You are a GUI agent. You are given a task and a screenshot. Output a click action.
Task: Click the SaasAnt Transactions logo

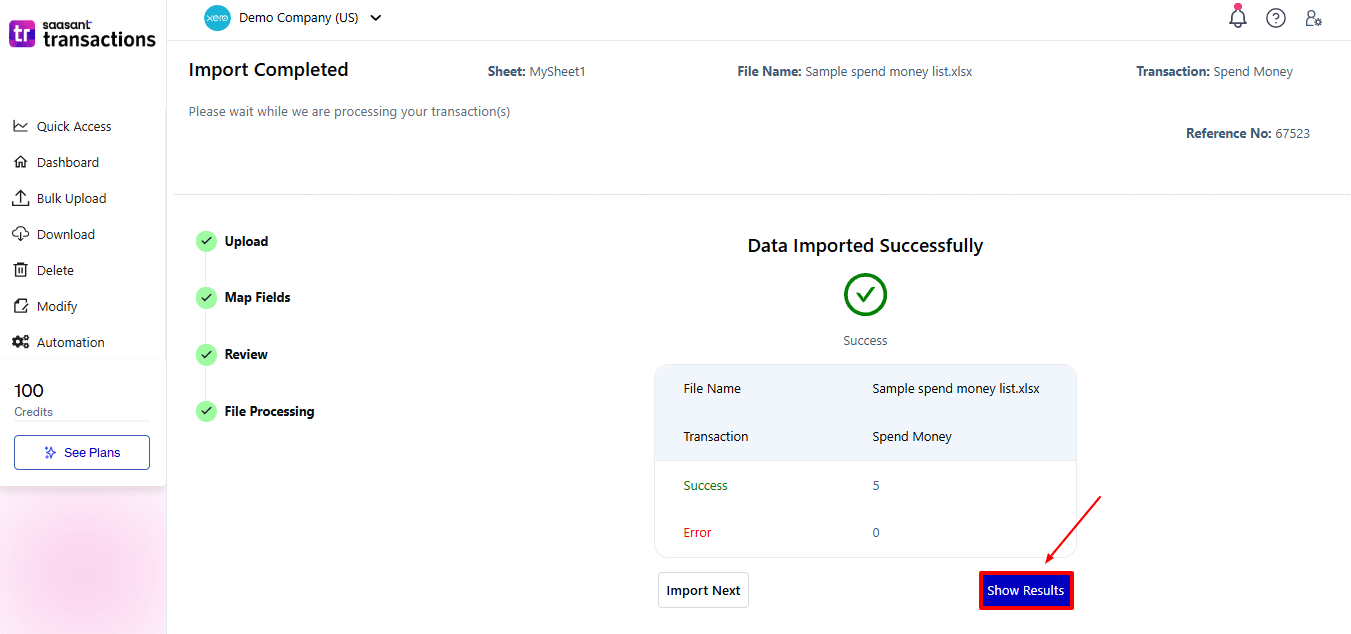click(82, 34)
